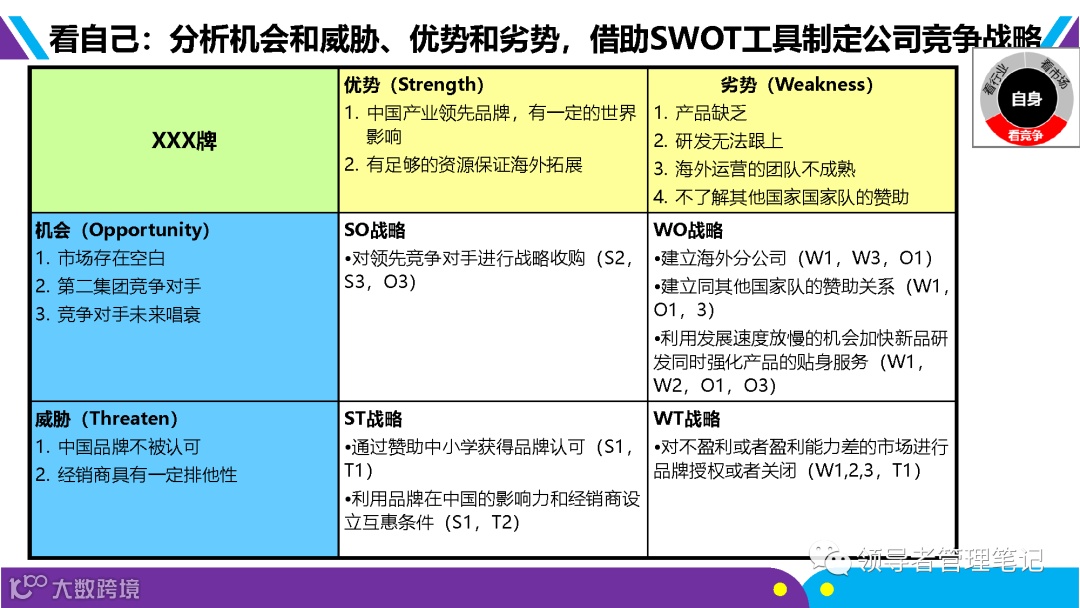Select threat item 经销商具有一定排他性
The width and height of the screenshot is (1080, 608).
[x=136, y=475]
